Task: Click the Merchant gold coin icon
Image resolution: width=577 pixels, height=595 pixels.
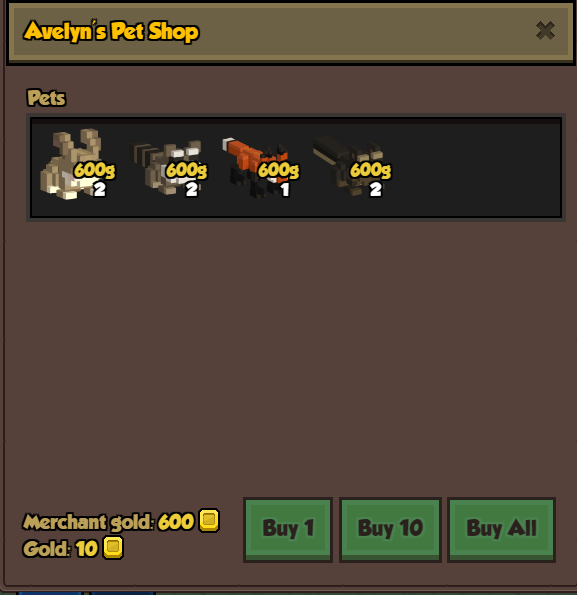Action: click(209, 520)
